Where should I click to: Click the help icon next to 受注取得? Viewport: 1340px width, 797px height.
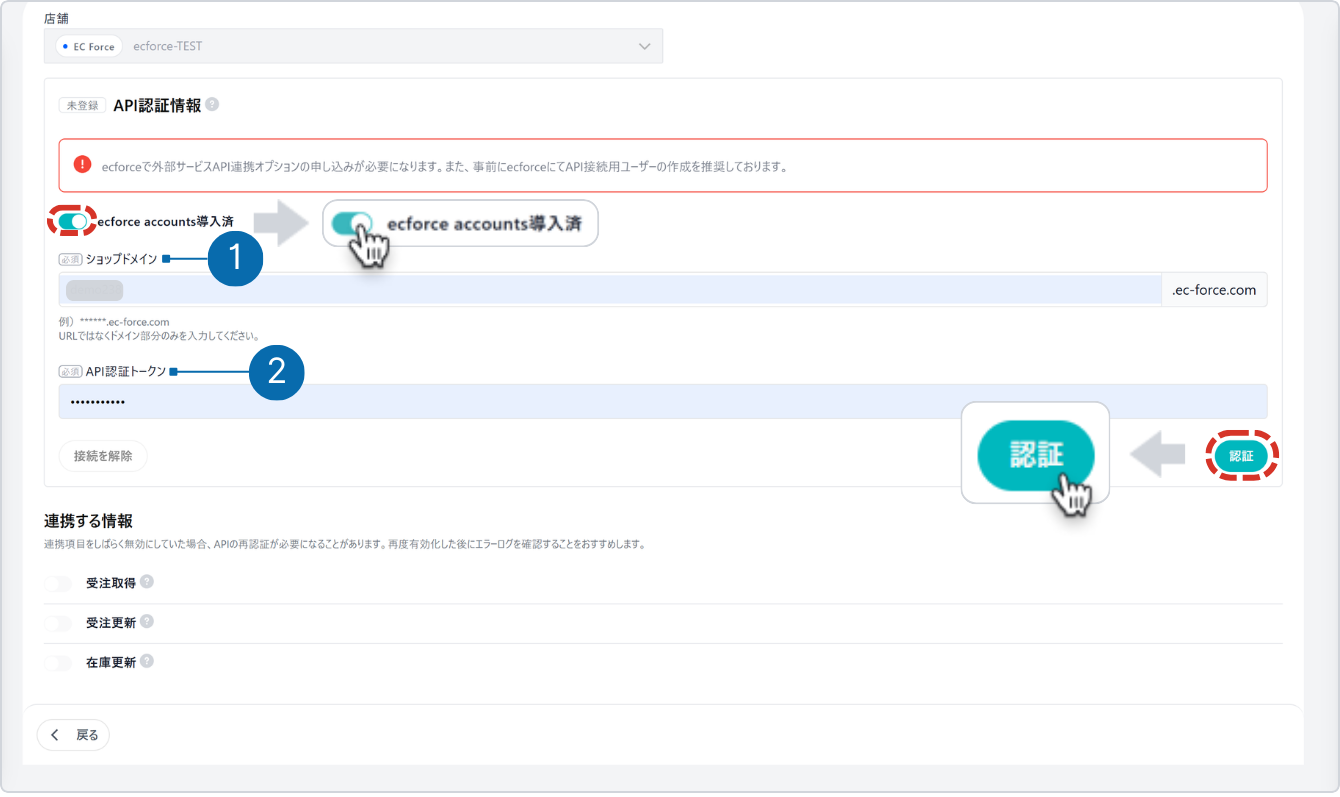[x=147, y=582]
